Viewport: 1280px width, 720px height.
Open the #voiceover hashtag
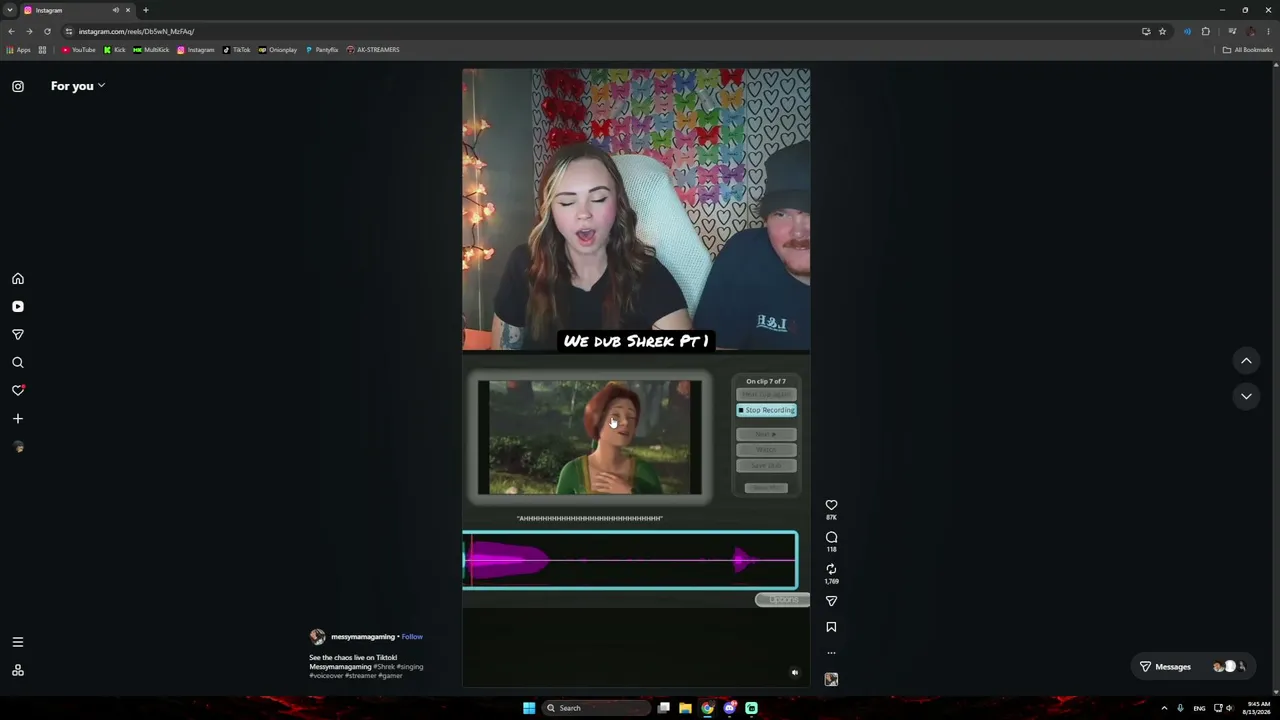[x=326, y=676]
